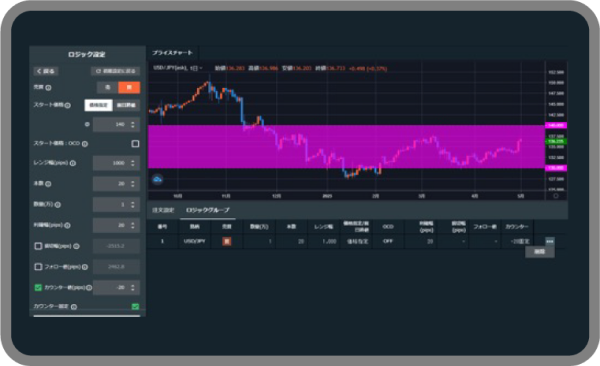The height and width of the screenshot is (366, 600).
Task: Untick the カウンター固定 checkbox
Action: (135, 307)
